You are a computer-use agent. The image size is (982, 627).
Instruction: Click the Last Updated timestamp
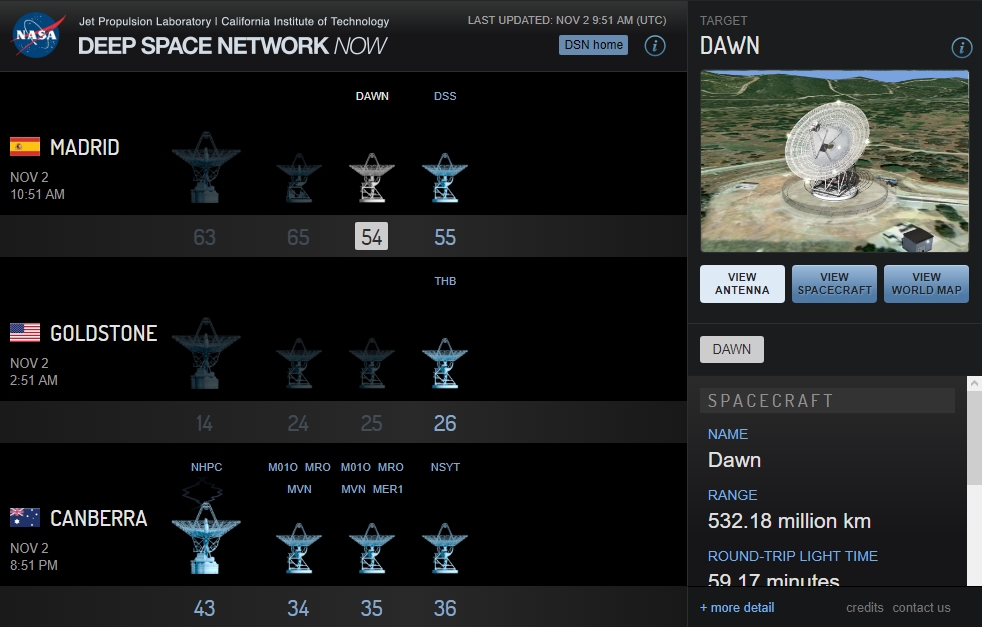coord(567,20)
